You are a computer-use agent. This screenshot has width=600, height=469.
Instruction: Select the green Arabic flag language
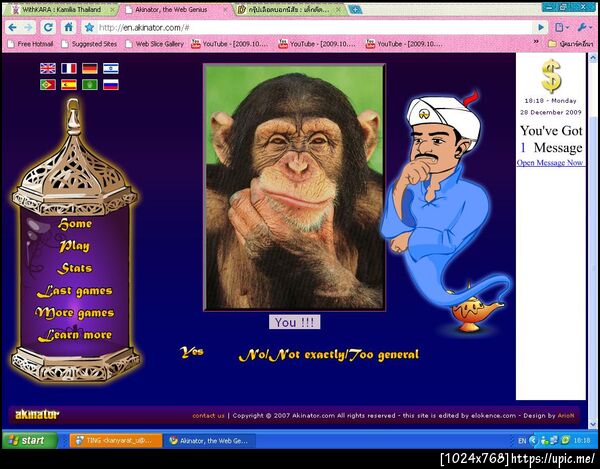(x=90, y=85)
